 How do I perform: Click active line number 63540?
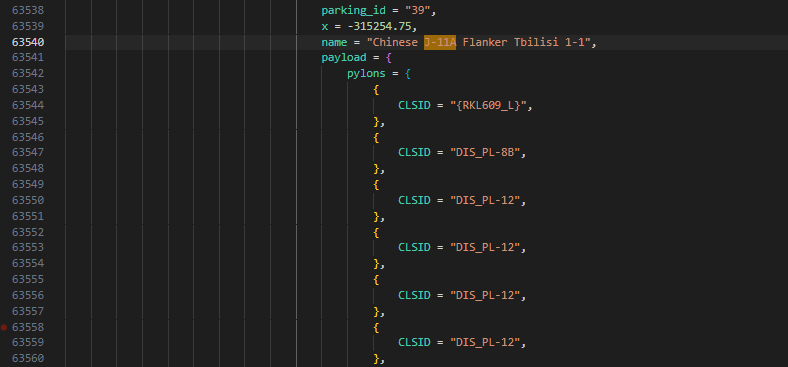[28, 42]
